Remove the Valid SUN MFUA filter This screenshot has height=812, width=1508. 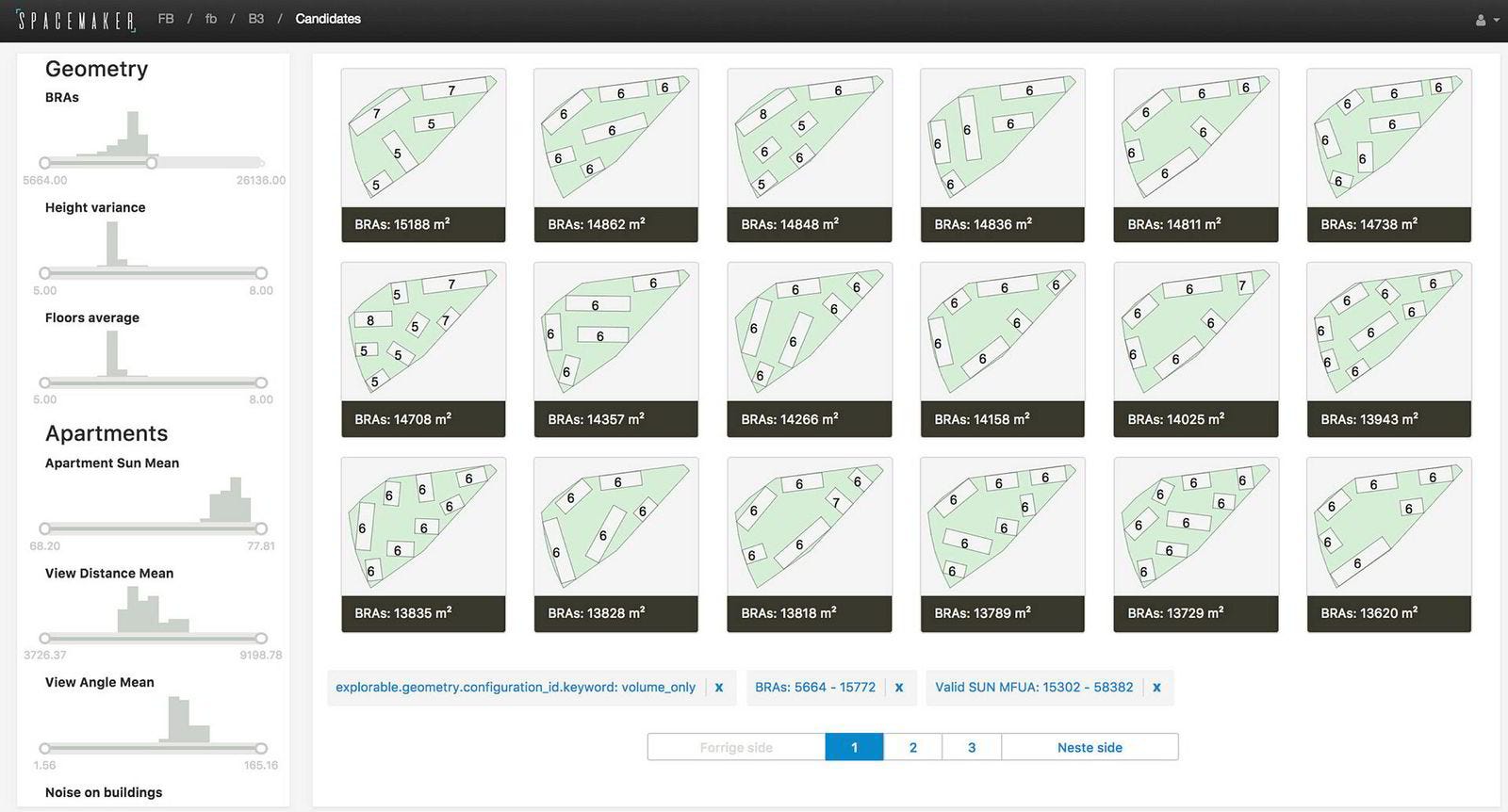[1156, 688]
